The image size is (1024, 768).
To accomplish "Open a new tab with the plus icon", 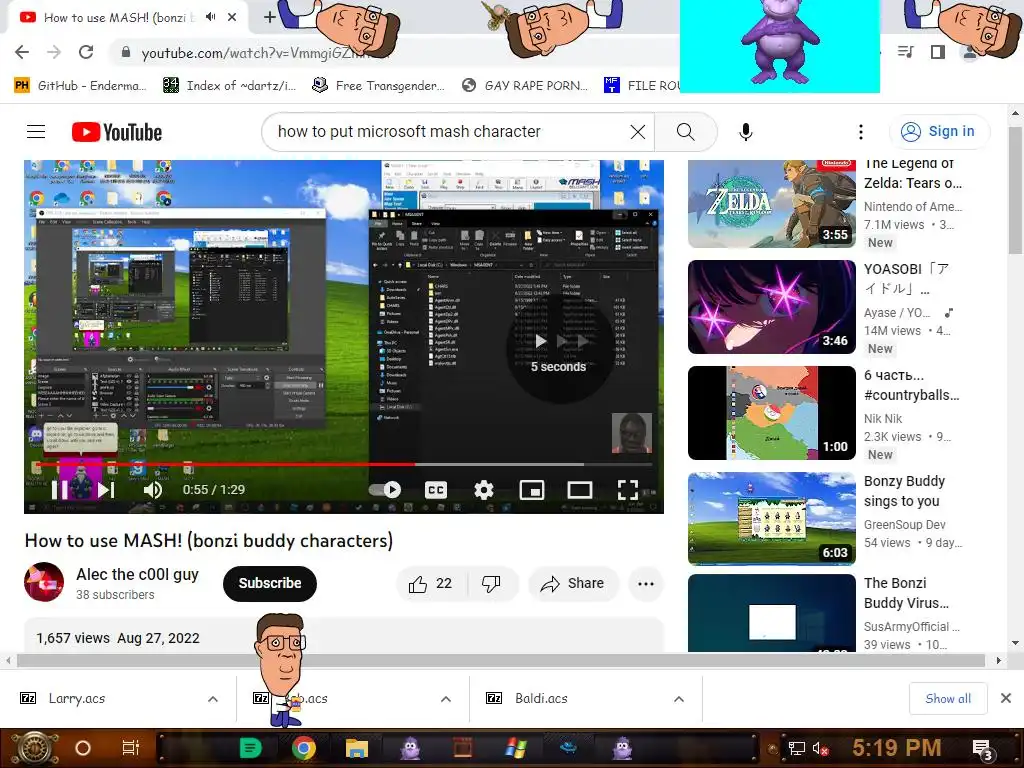I will [270, 17].
